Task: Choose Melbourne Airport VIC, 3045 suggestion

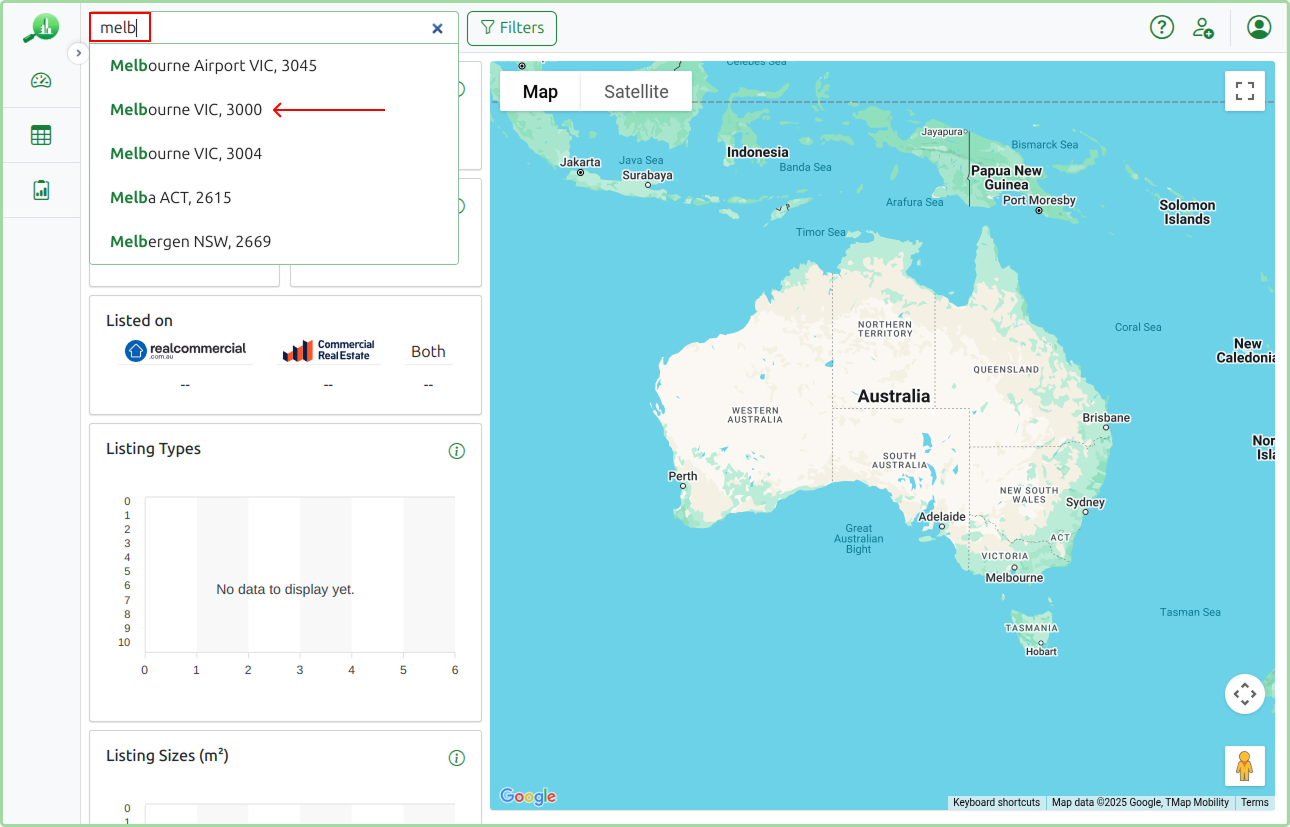Action: (x=214, y=65)
